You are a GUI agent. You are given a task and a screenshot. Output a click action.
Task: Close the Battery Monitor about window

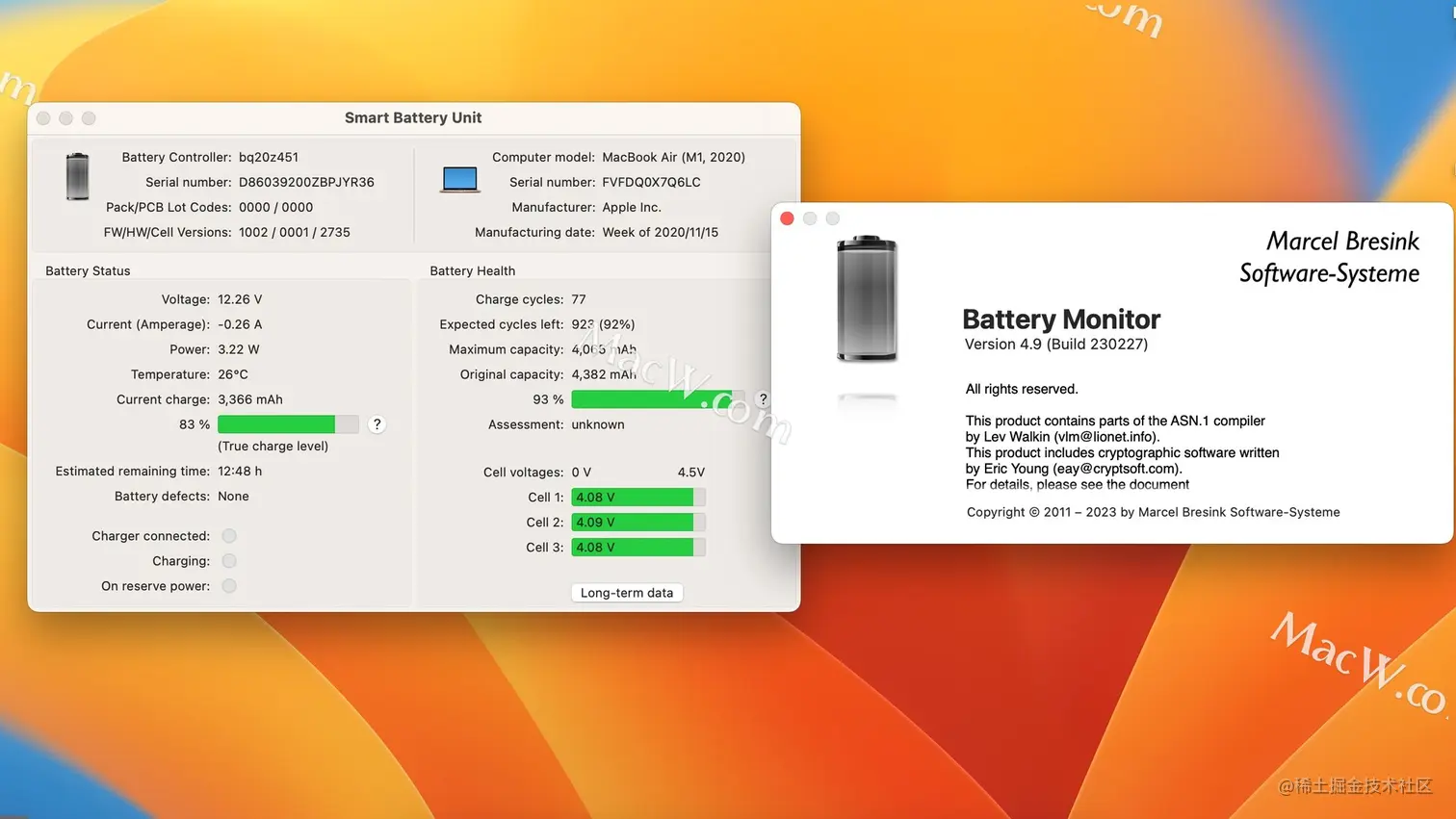[x=787, y=218]
